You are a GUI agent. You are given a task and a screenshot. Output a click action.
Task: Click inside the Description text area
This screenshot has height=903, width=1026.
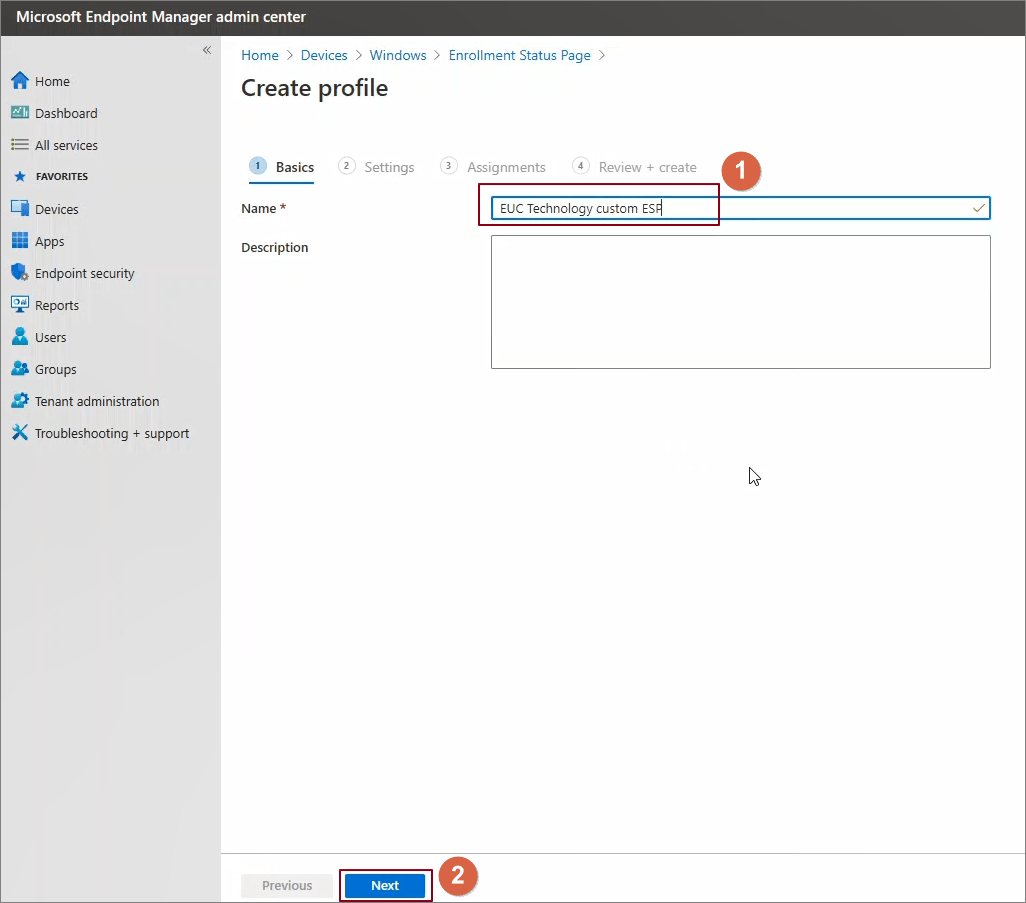[x=741, y=302]
